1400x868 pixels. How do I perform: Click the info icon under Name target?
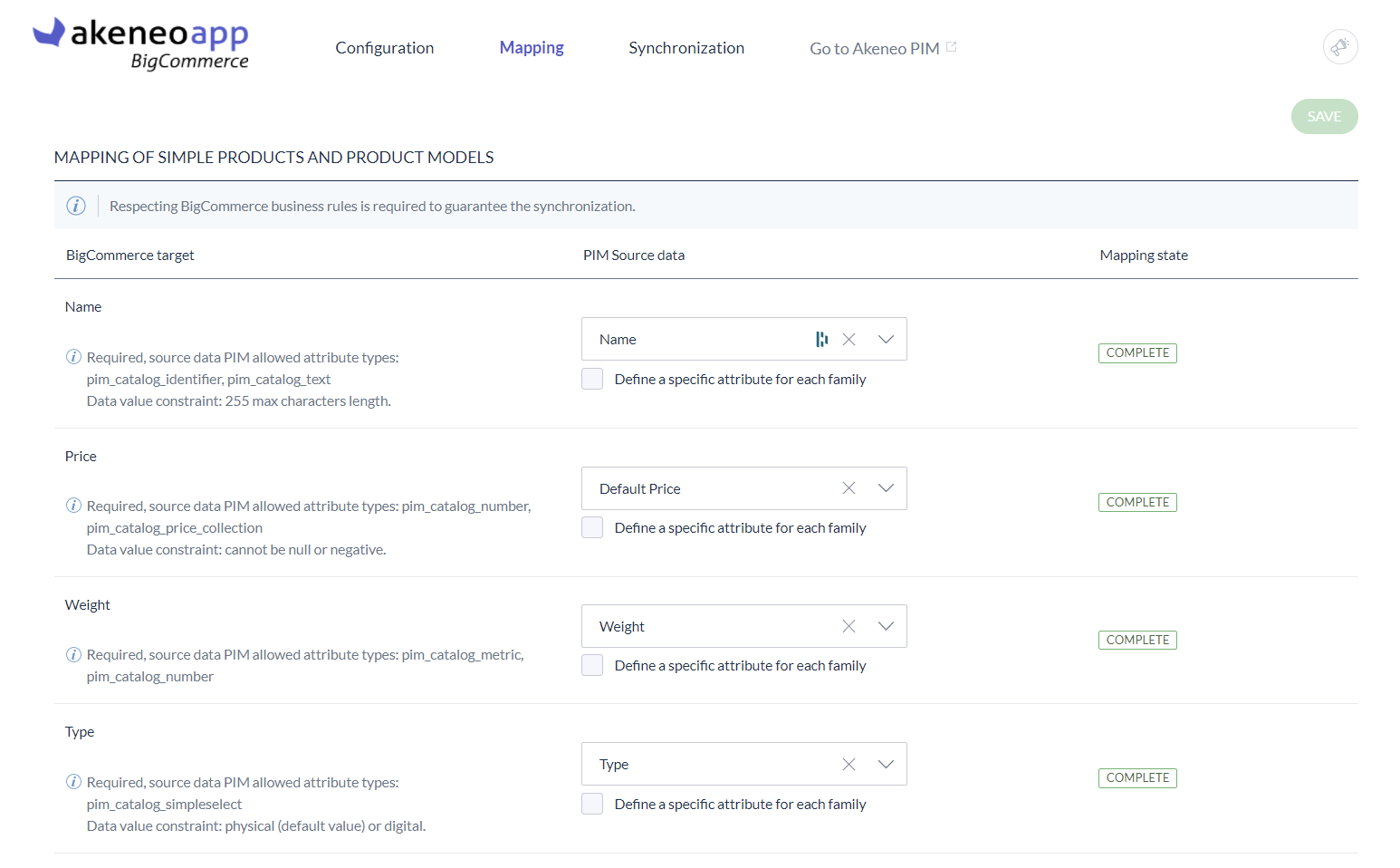tap(74, 357)
